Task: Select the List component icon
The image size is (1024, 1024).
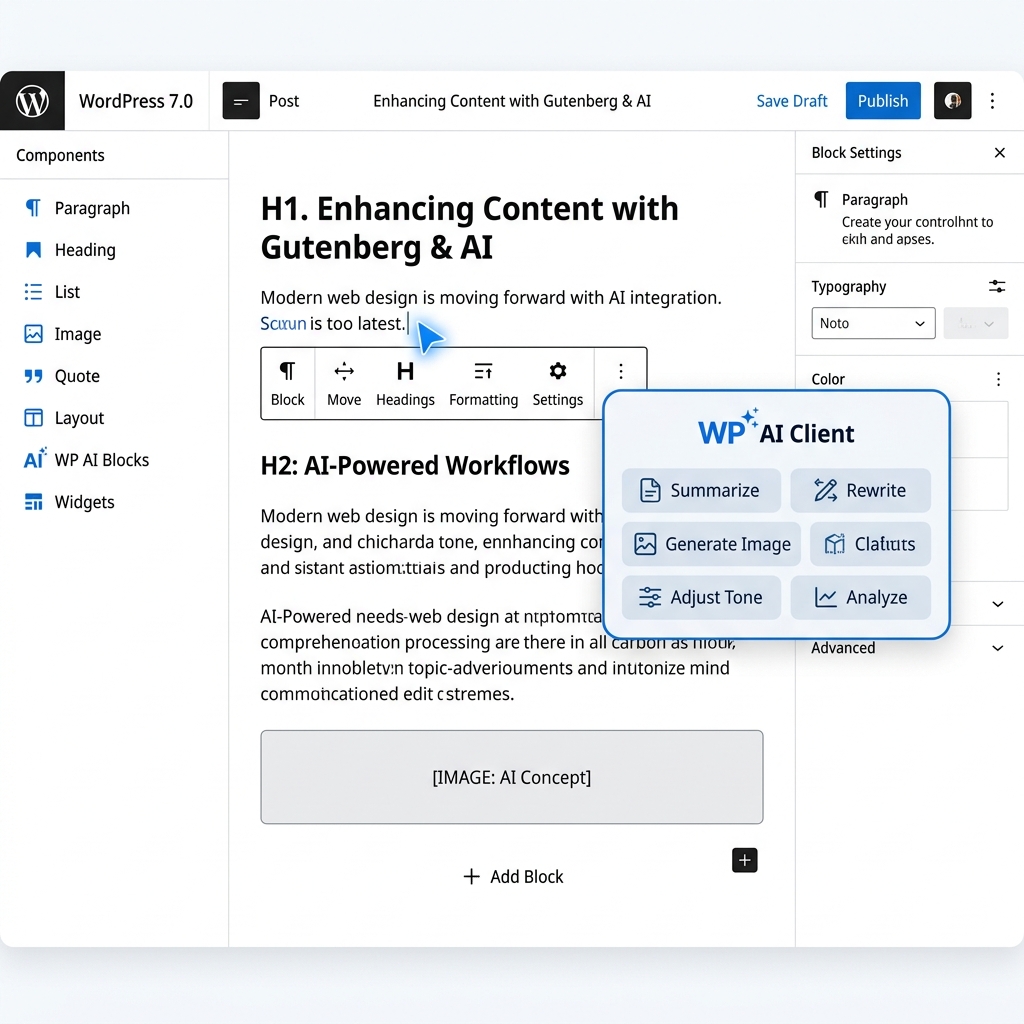Action: 33,292
